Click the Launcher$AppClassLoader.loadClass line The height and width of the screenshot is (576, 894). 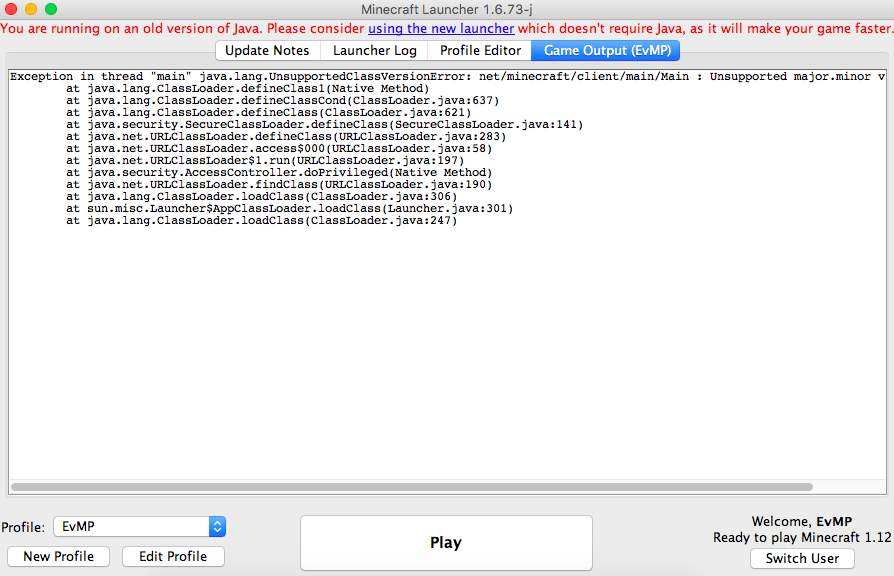[289, 208]
